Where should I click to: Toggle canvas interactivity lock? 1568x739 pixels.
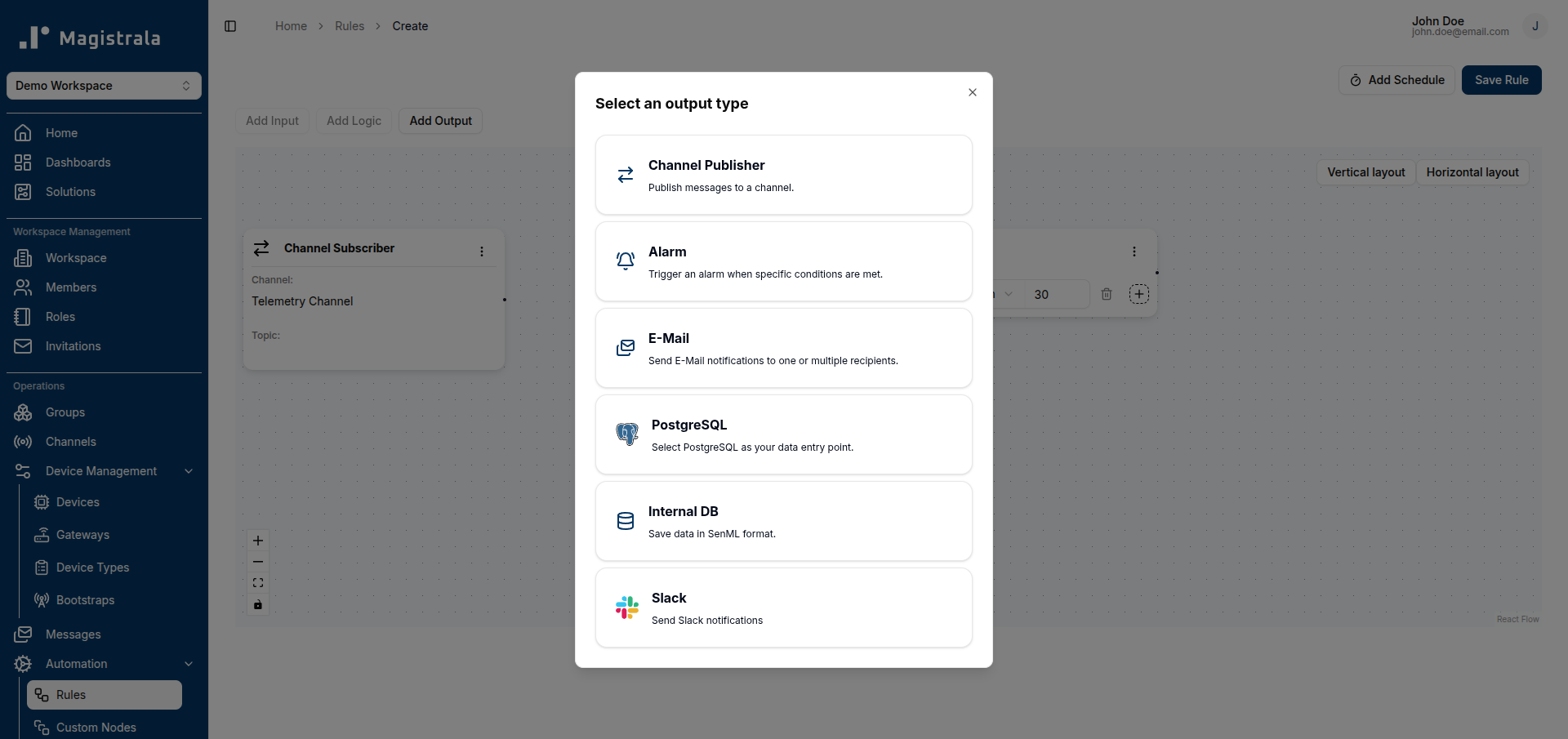[x=258, y=604]
